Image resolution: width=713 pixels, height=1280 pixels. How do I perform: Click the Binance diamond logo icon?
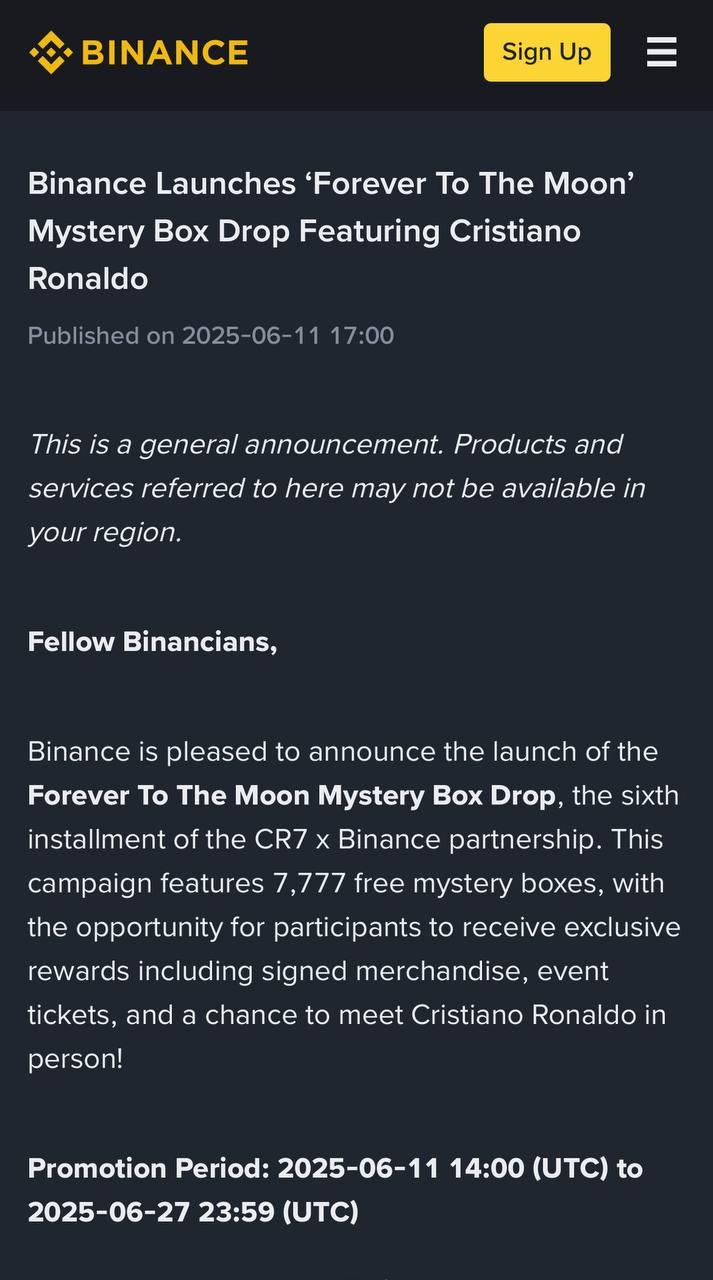click(x=49, y=52)
